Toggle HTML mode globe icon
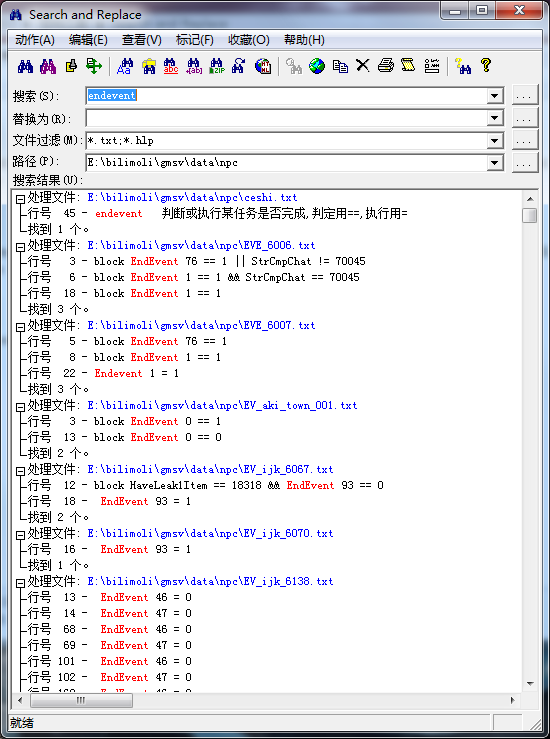Screen dimensions: 550x739 [x=263, y=66]
